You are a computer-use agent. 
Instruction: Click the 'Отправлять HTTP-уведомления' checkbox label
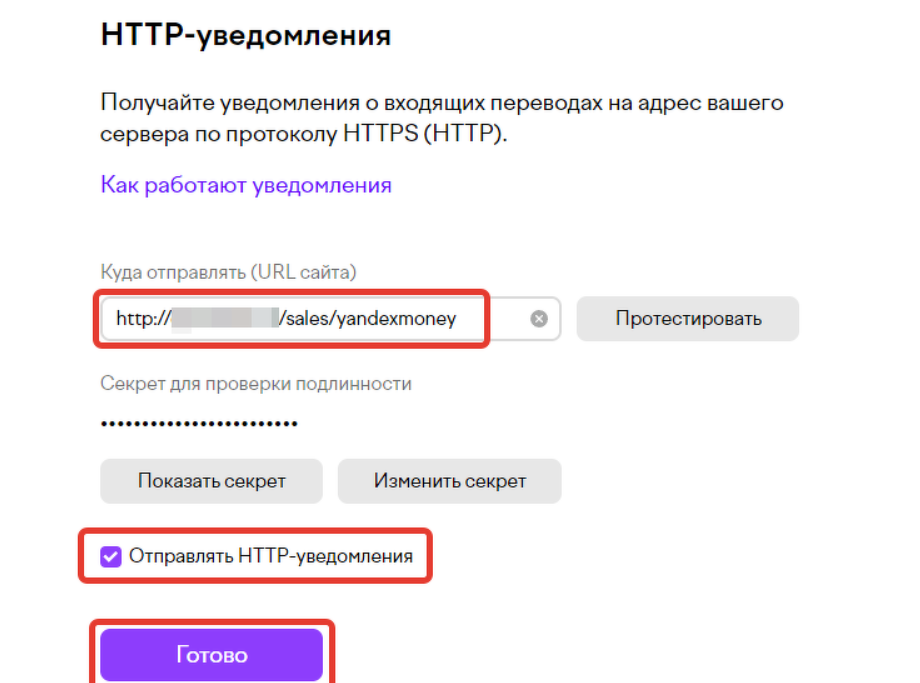(x=270, y=556)
